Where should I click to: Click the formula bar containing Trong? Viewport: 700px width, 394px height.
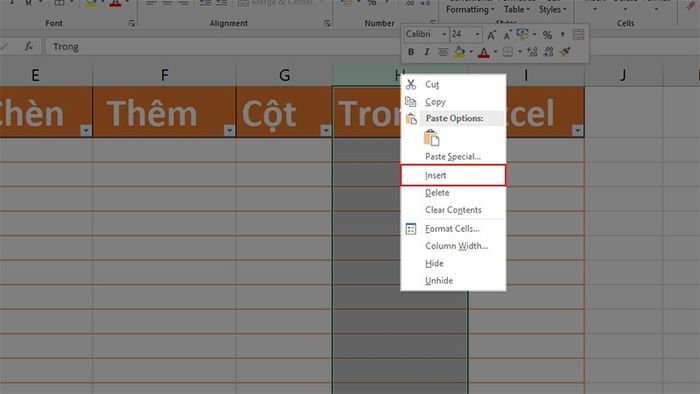[x=223, y=46]
